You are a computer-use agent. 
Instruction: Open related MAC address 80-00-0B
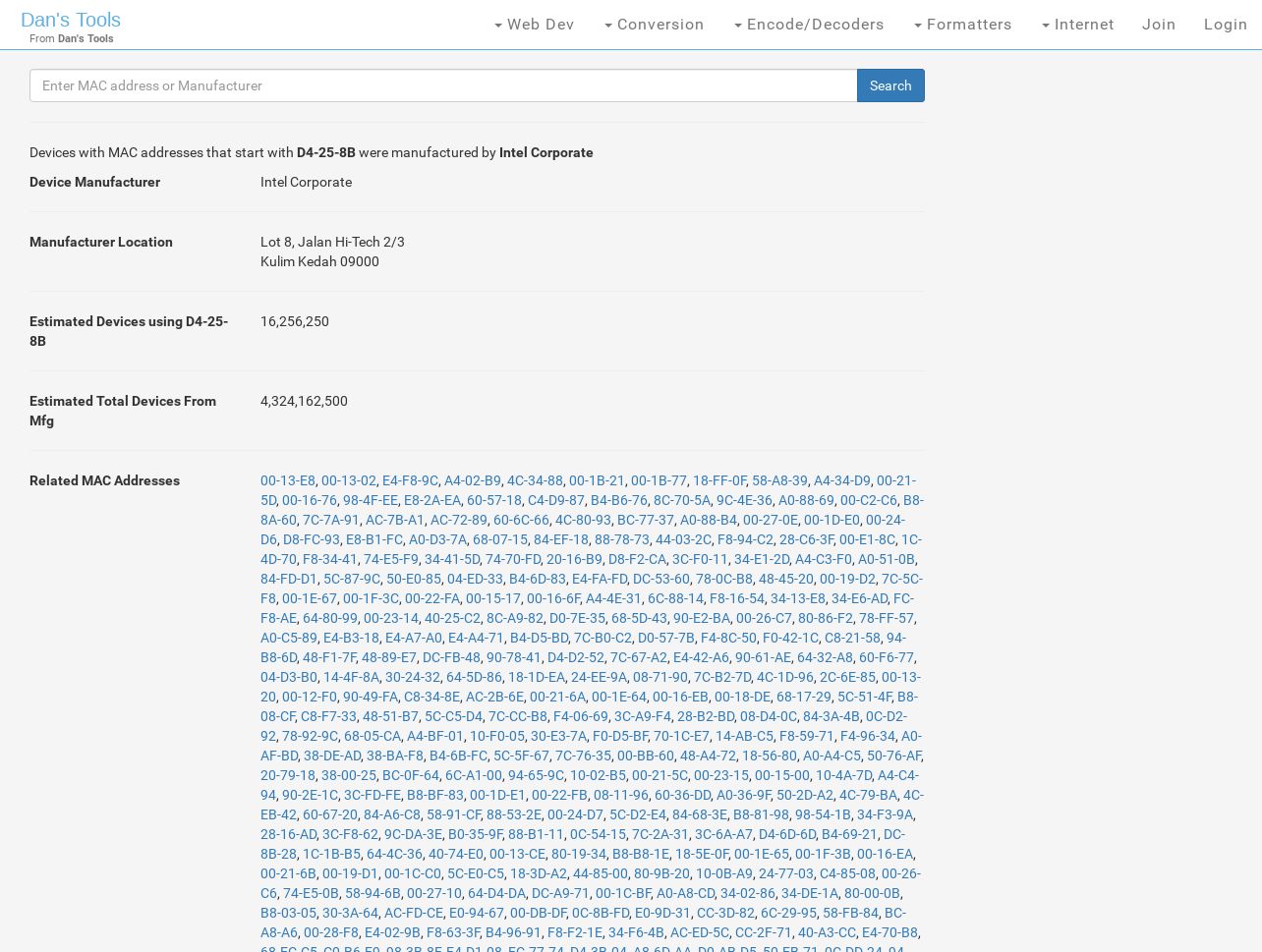click(x=872, y=893)
